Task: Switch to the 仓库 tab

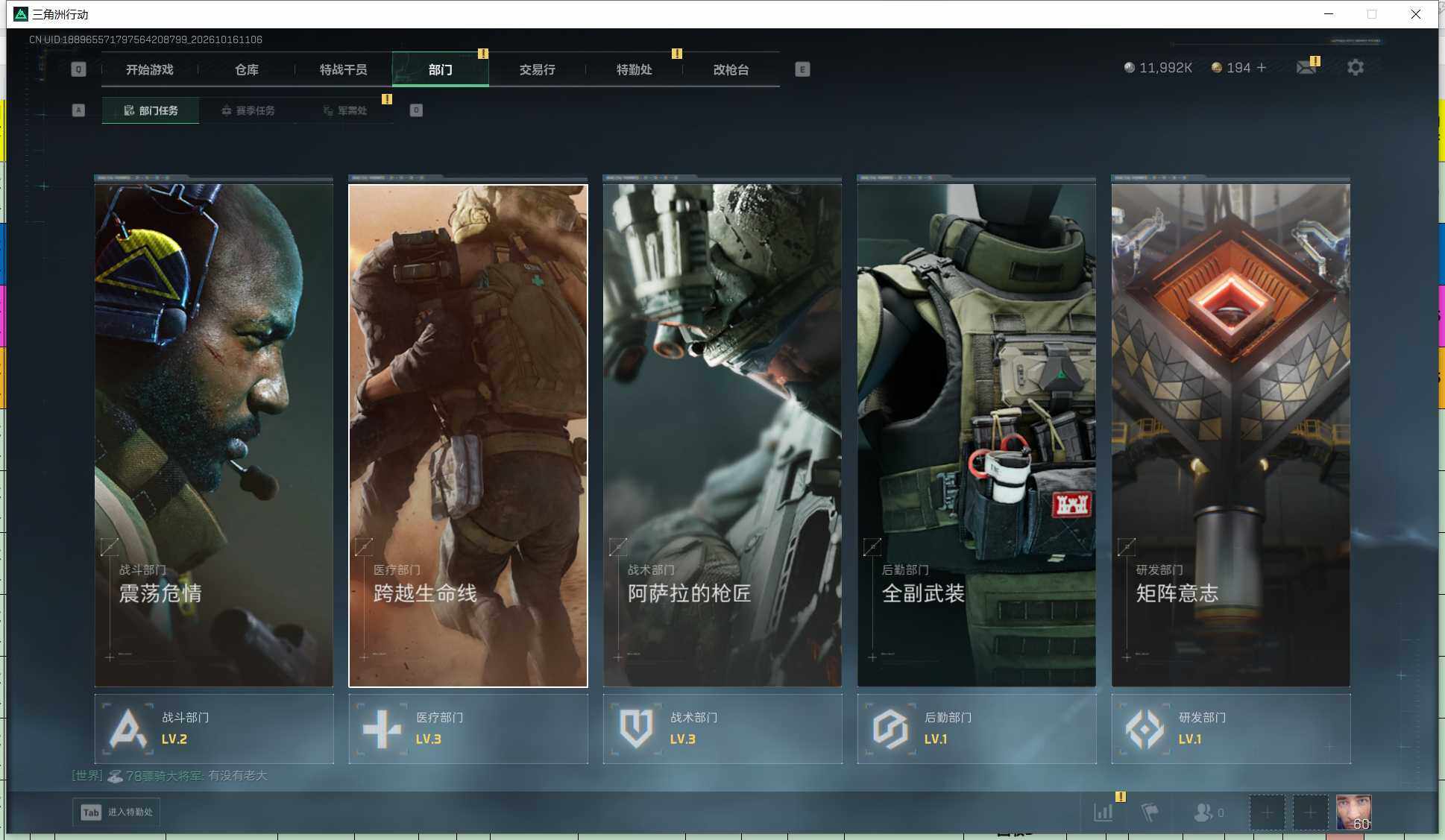Action: (x=247, y=69)
